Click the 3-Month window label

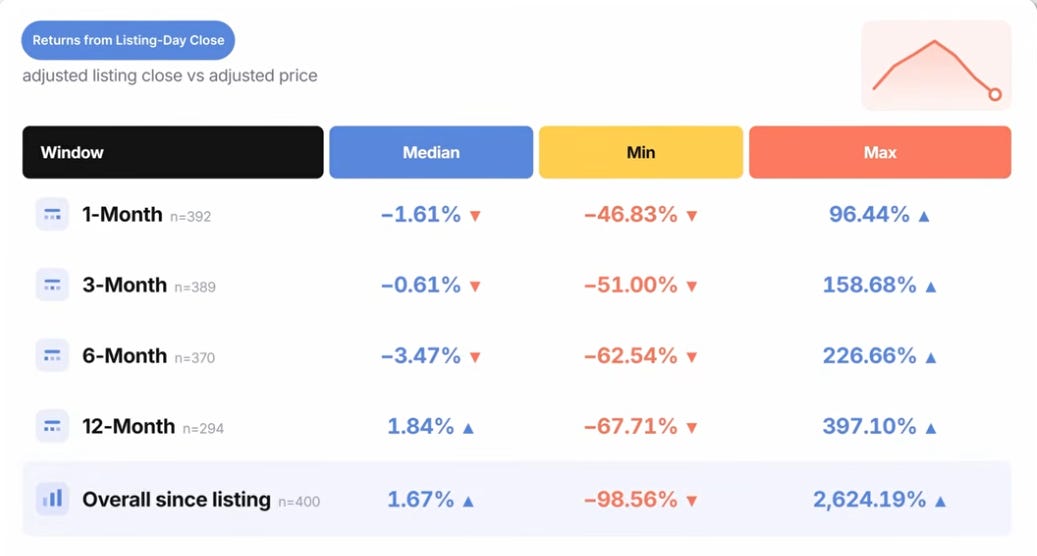124,285
